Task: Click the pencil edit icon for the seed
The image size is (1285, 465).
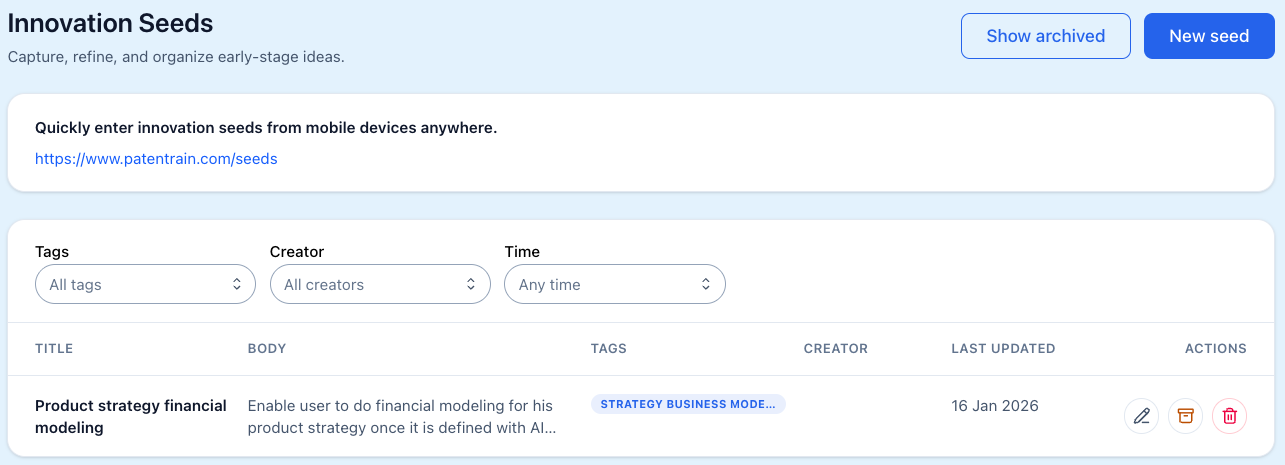Action: 1142,416
